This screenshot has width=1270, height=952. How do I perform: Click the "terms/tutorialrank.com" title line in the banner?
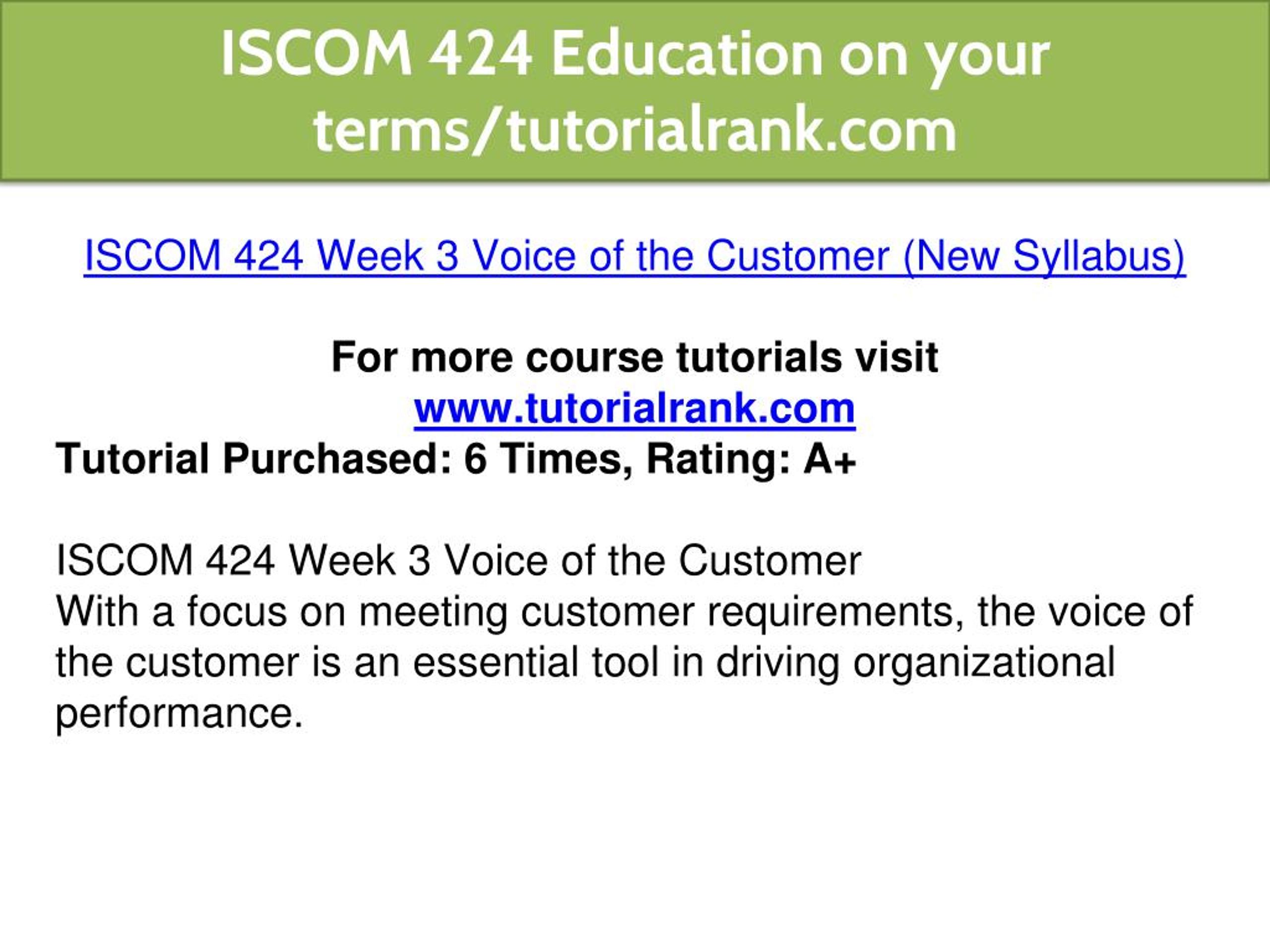tap(635, 131)
